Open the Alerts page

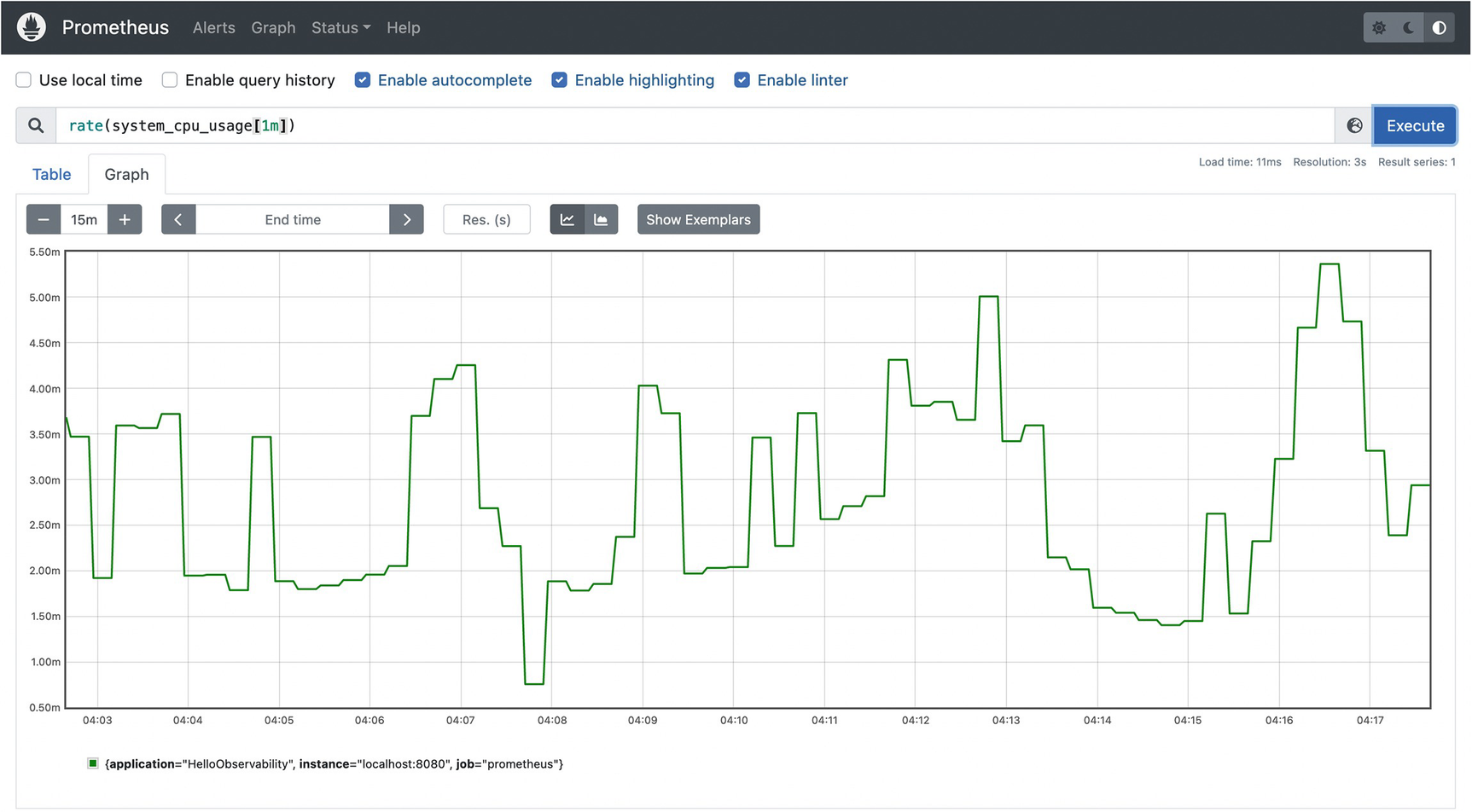213,27
